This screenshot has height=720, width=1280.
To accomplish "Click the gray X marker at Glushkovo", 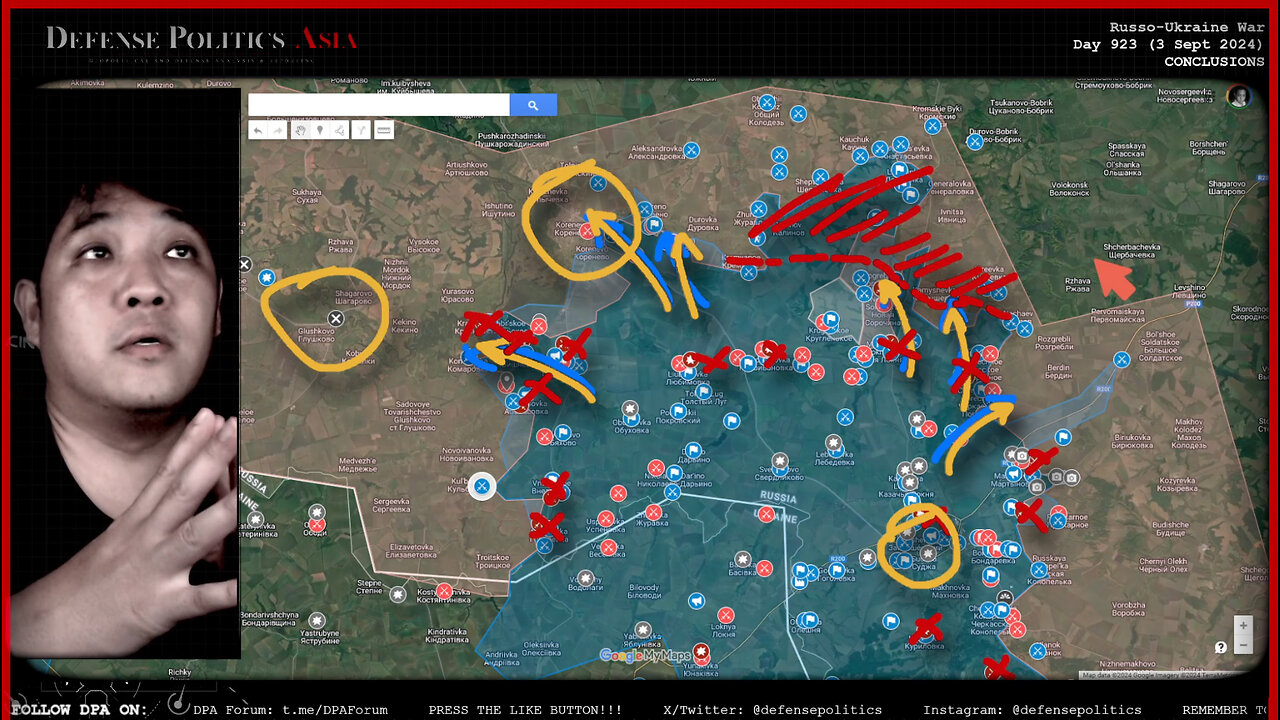I will tap(336, 319).
